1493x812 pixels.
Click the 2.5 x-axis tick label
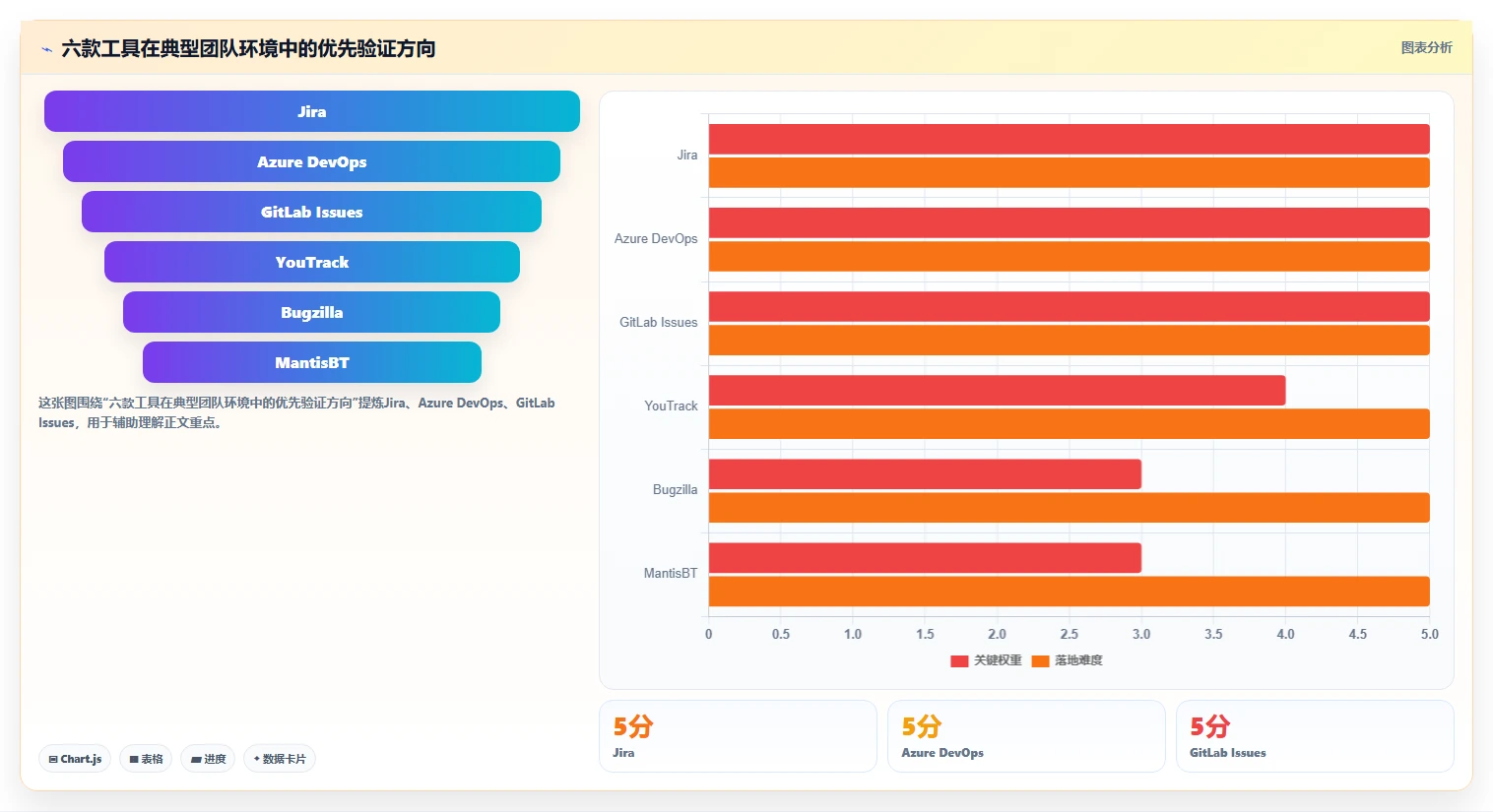(1069, 634)
